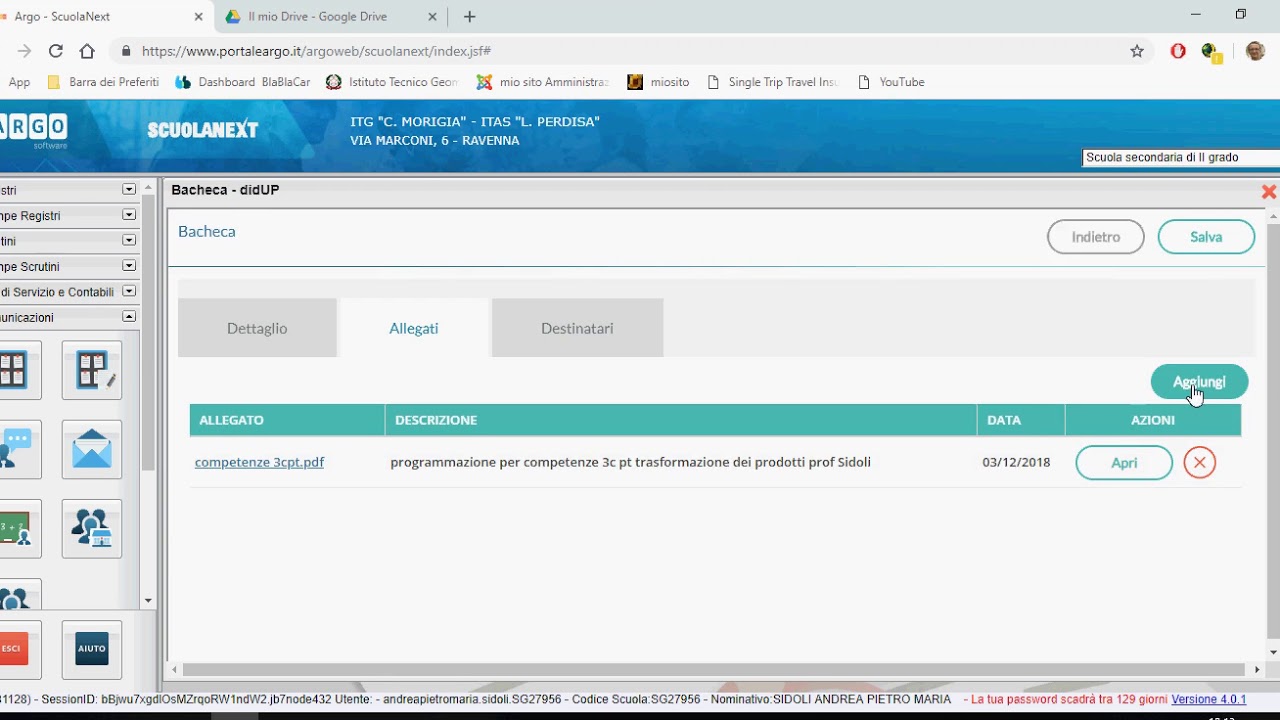Open the people with school building icon

click(x=92, y=528)
